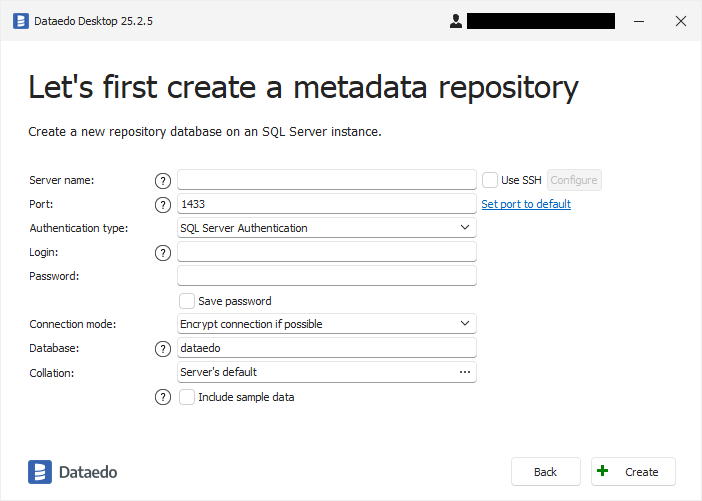The height and width of the screenshot is (501, 702).
Task: Click the disabled Configure SSH button
Action: pos(574,180)
